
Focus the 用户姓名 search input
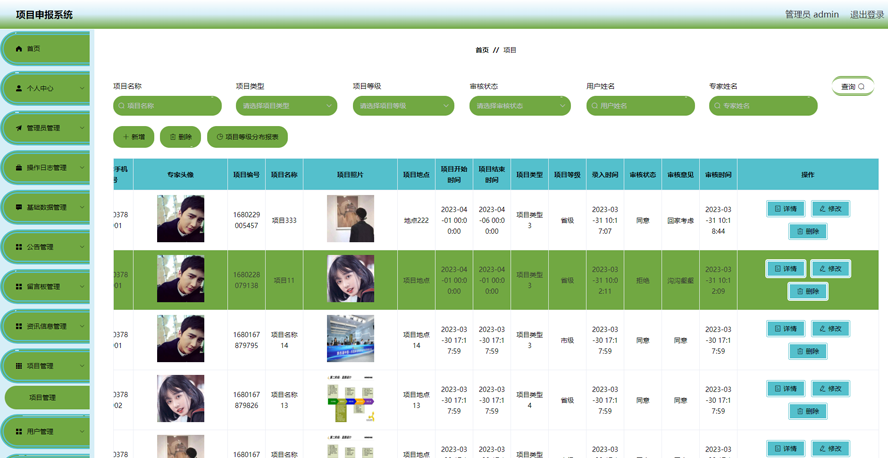click(641, 105)
